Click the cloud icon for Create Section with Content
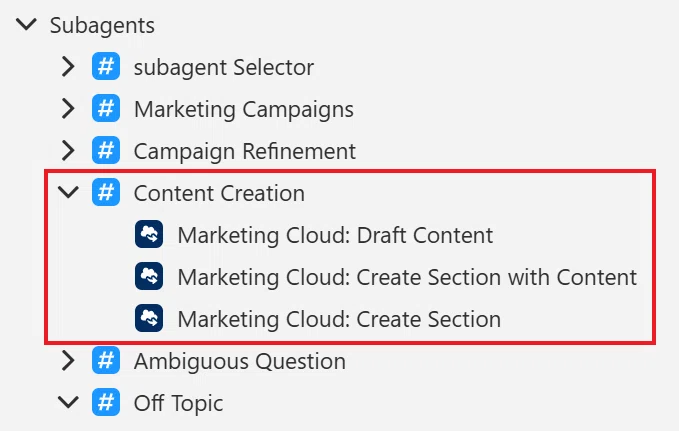 tap(149, 276)
